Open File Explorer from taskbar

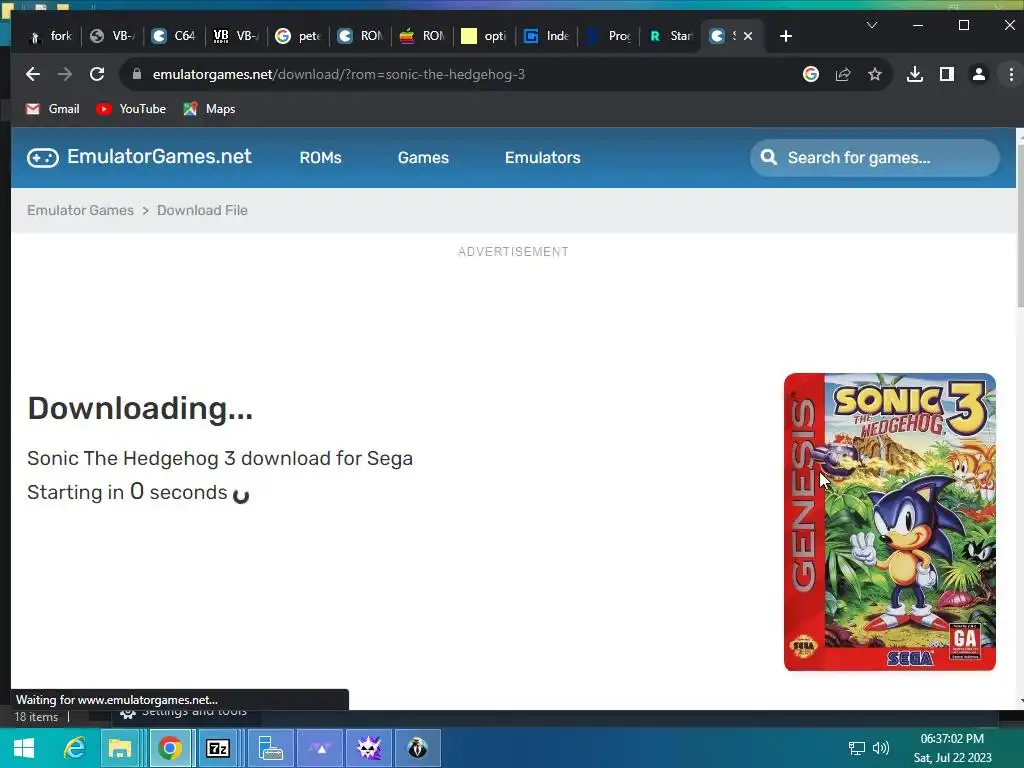120,748
